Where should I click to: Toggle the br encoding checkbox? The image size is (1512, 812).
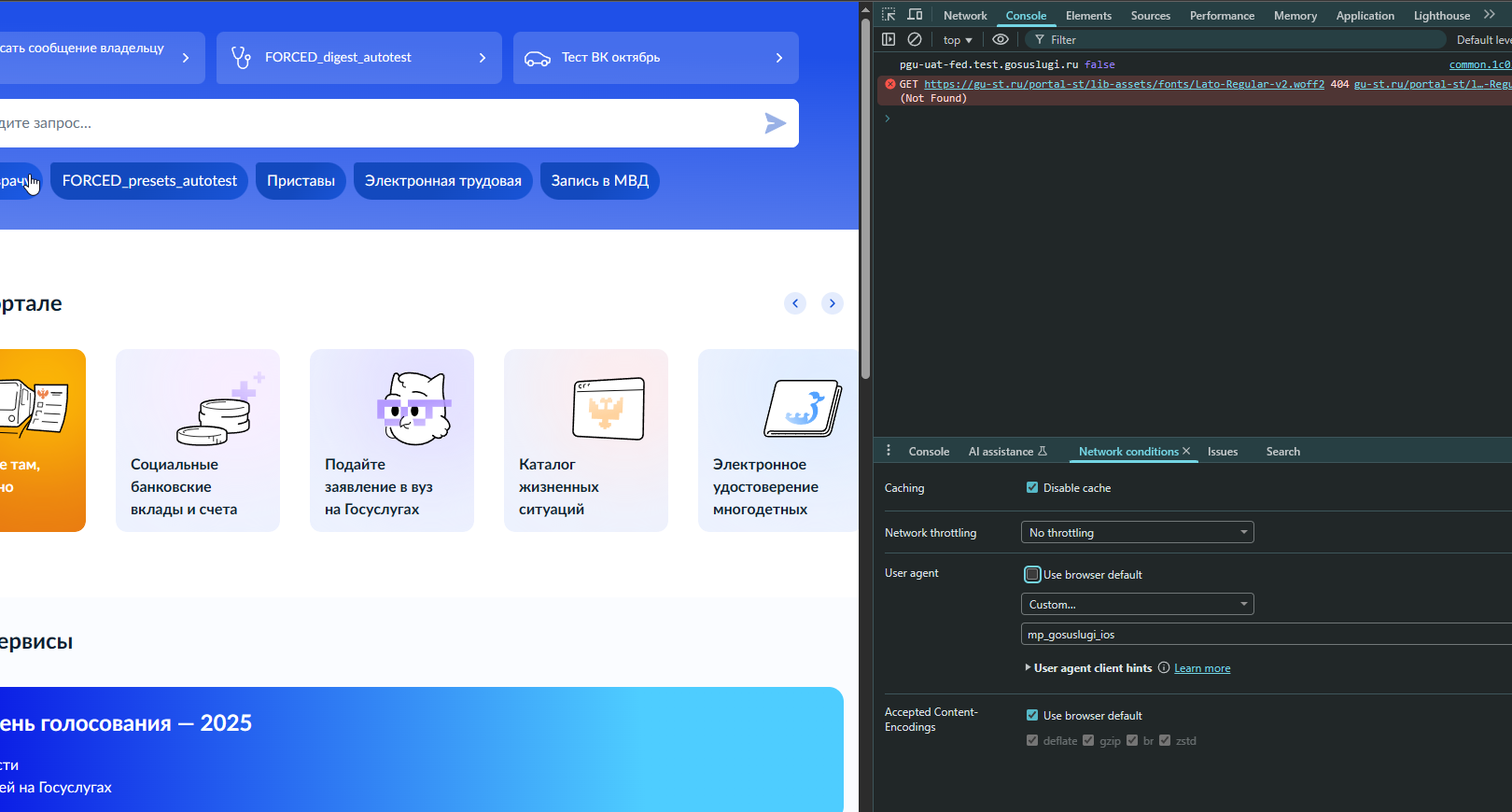1132,740
